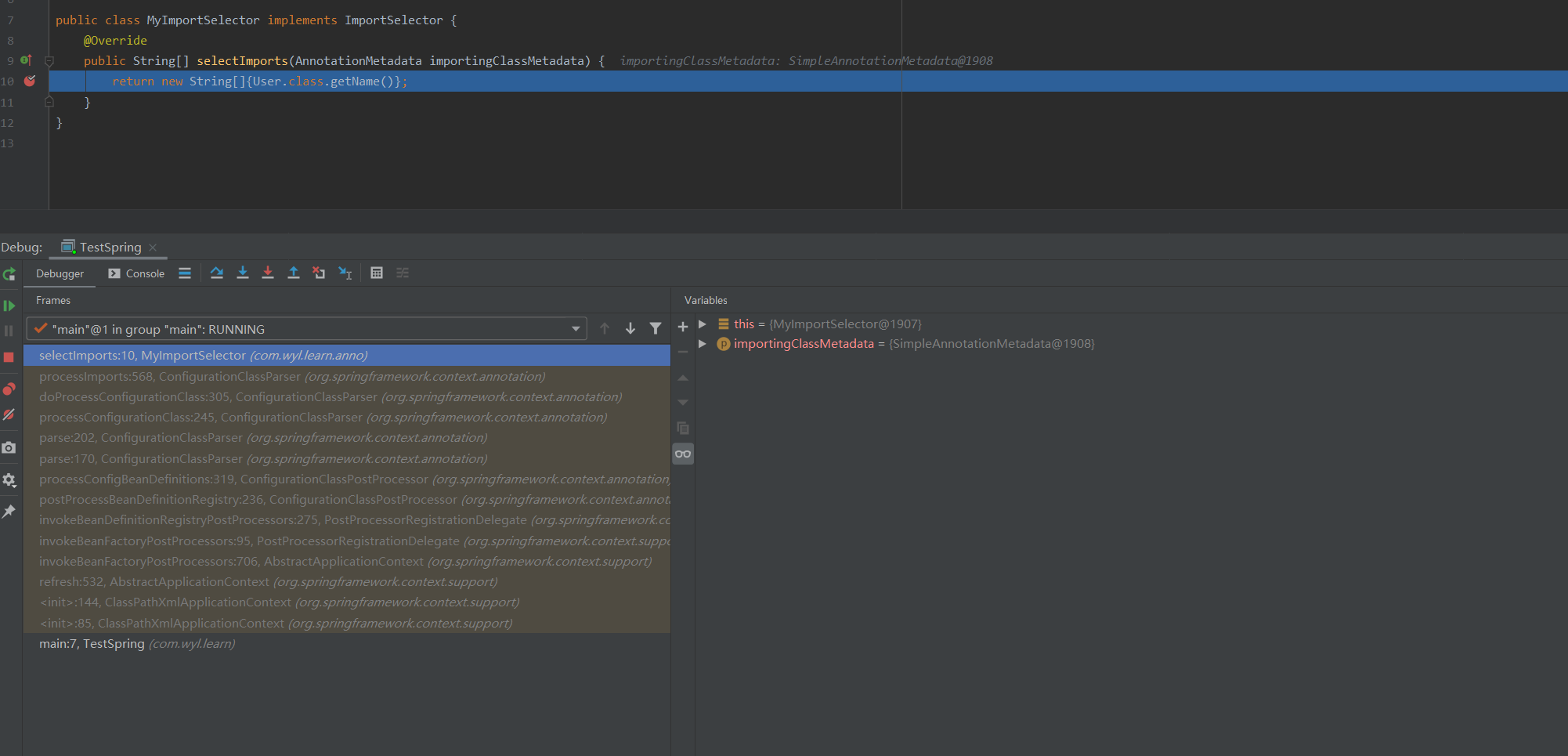Add a new watch with plus button

tap(682, 327)
